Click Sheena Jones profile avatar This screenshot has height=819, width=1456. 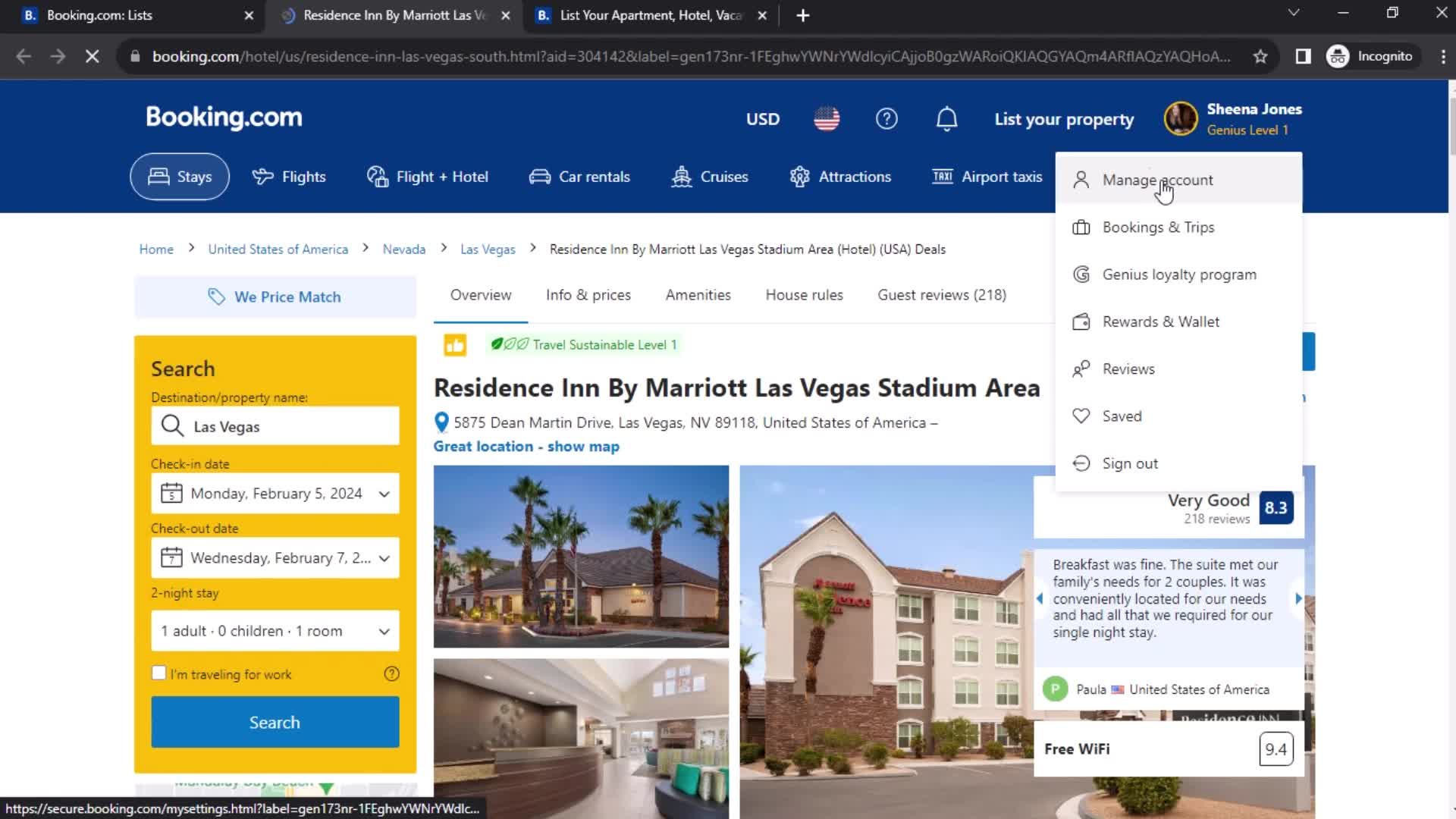click(1181, 119)
